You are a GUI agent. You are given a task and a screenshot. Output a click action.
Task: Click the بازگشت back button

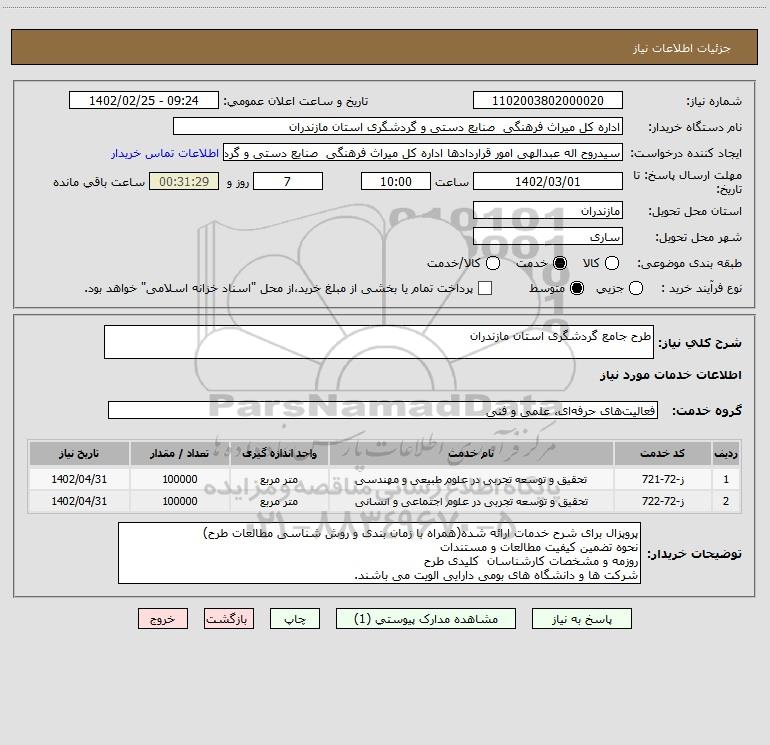229,619
